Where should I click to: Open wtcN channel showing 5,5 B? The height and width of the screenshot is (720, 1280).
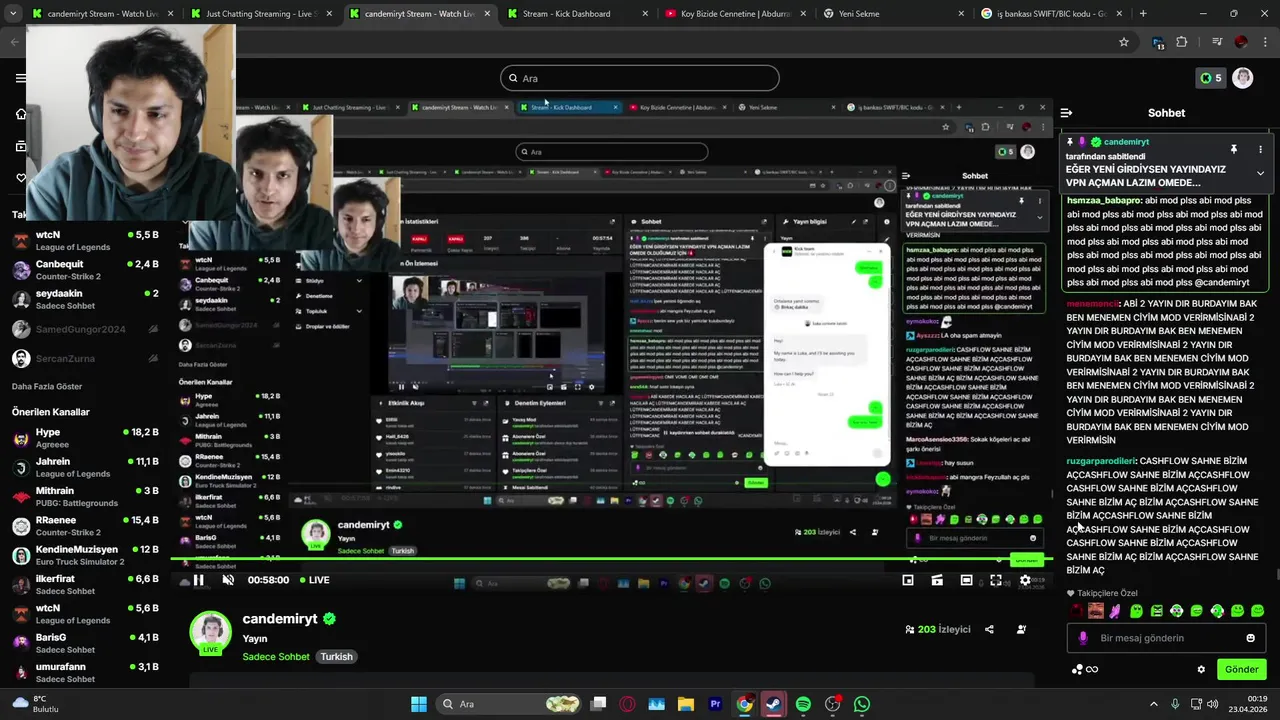pyautogui.click(x=85, y=241)
